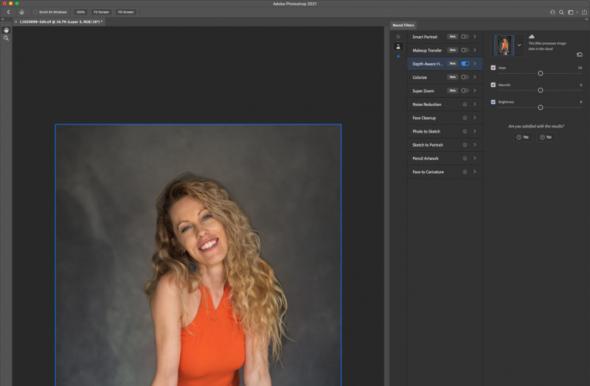Expand Face Cleanup arrow

click(x=475, y=118)
